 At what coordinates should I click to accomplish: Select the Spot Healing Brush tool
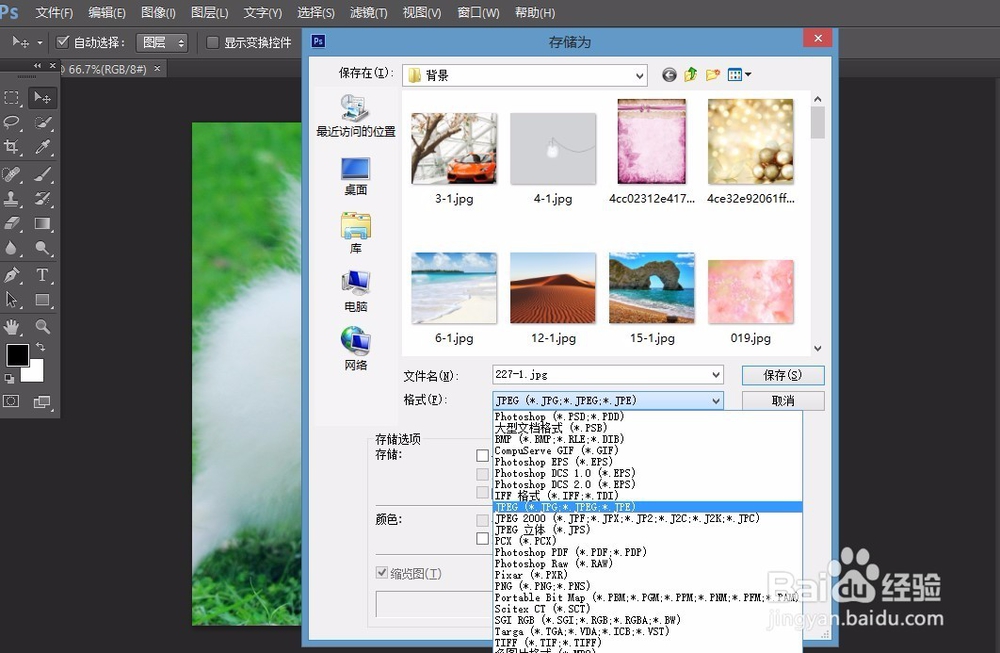coord(11,173)
